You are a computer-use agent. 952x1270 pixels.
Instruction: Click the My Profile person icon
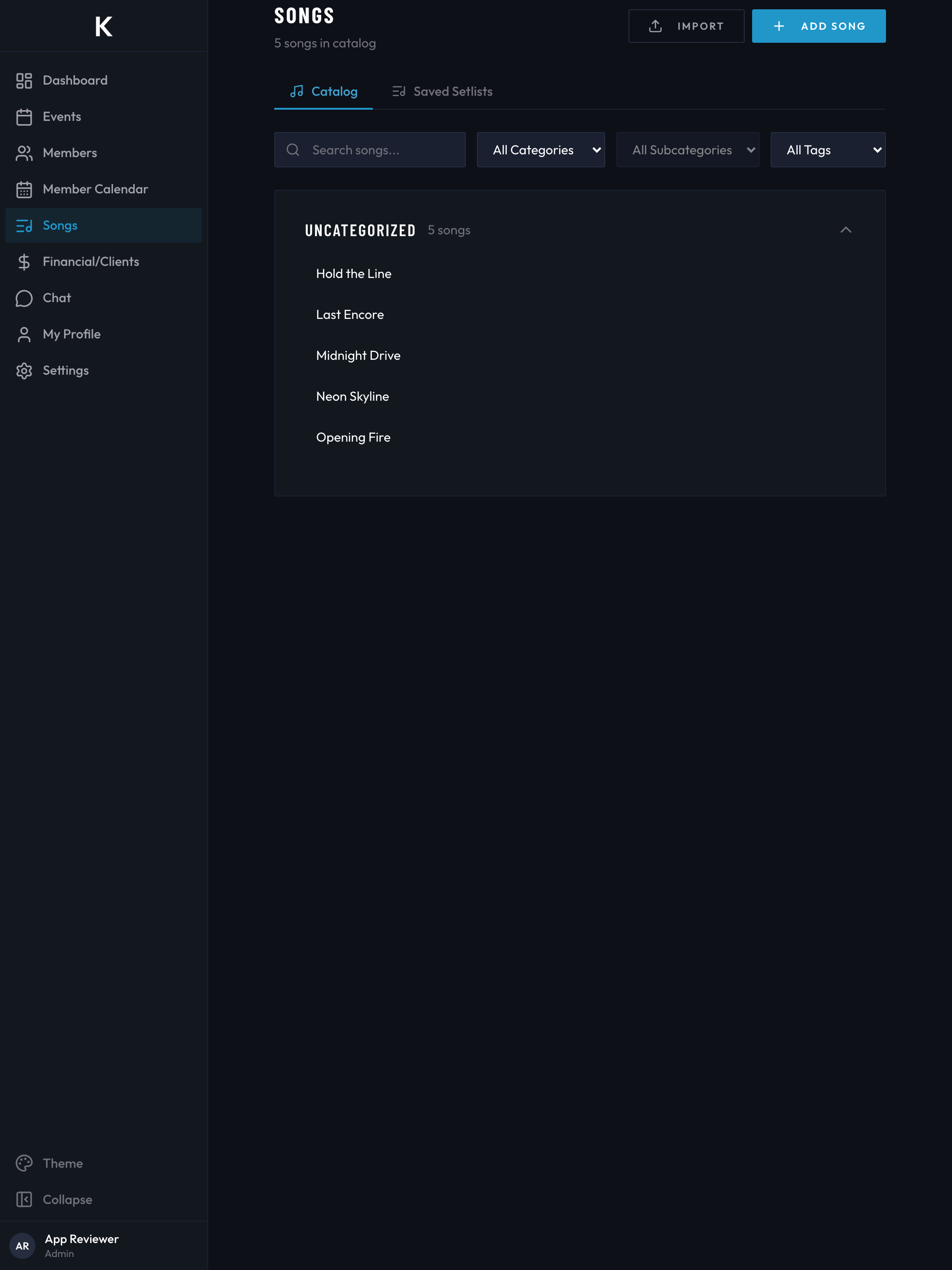[24, 334]
